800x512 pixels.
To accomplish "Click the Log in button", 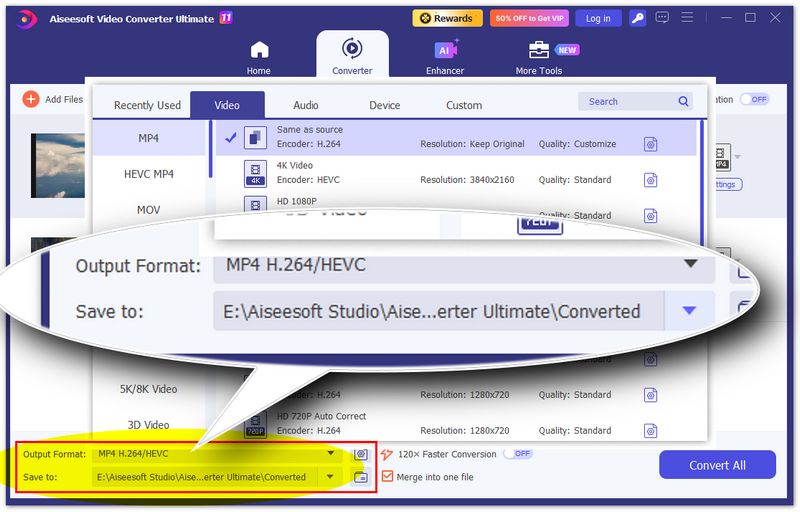I will click(598, 18).
